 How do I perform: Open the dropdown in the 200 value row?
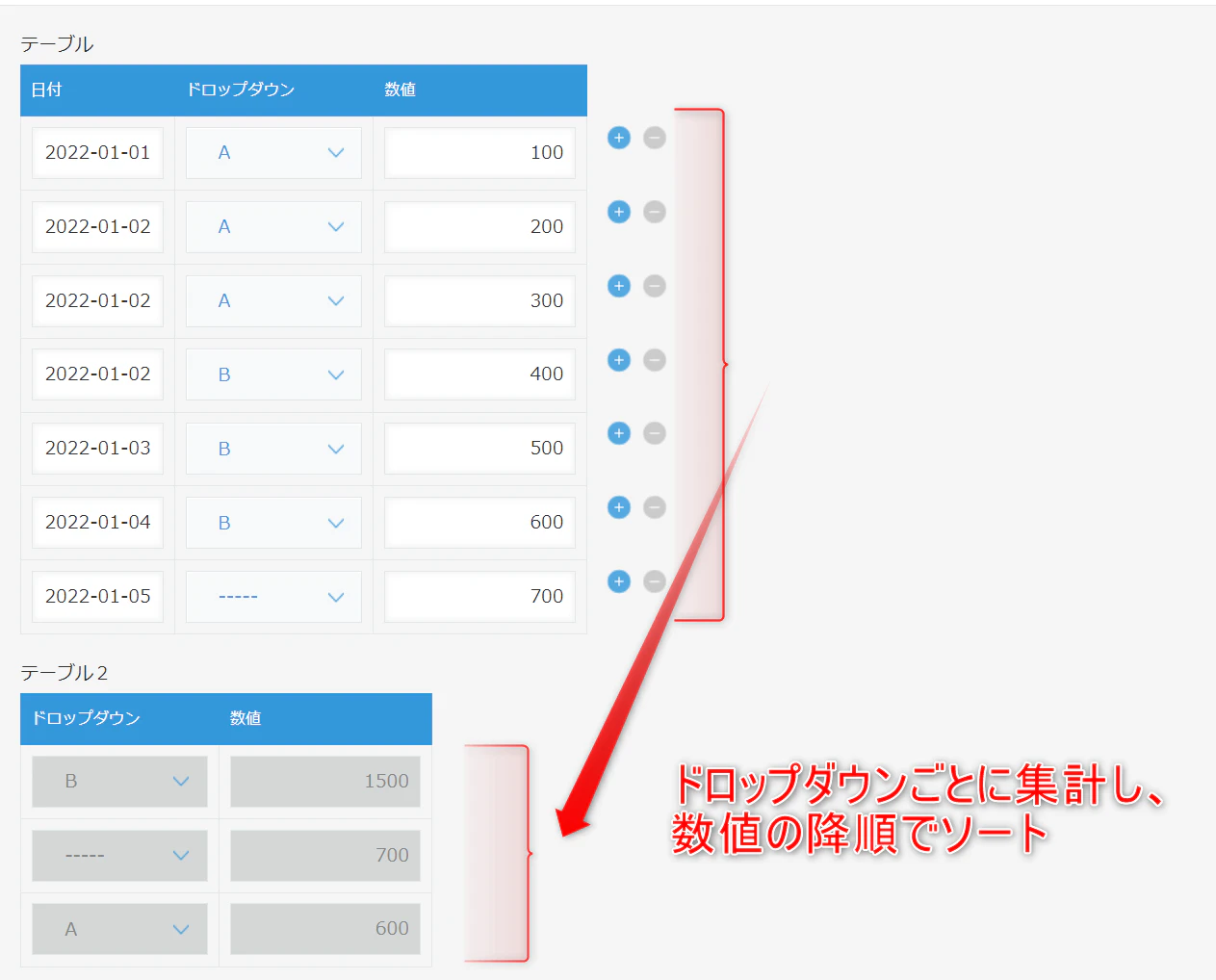[x=273, y=227]
